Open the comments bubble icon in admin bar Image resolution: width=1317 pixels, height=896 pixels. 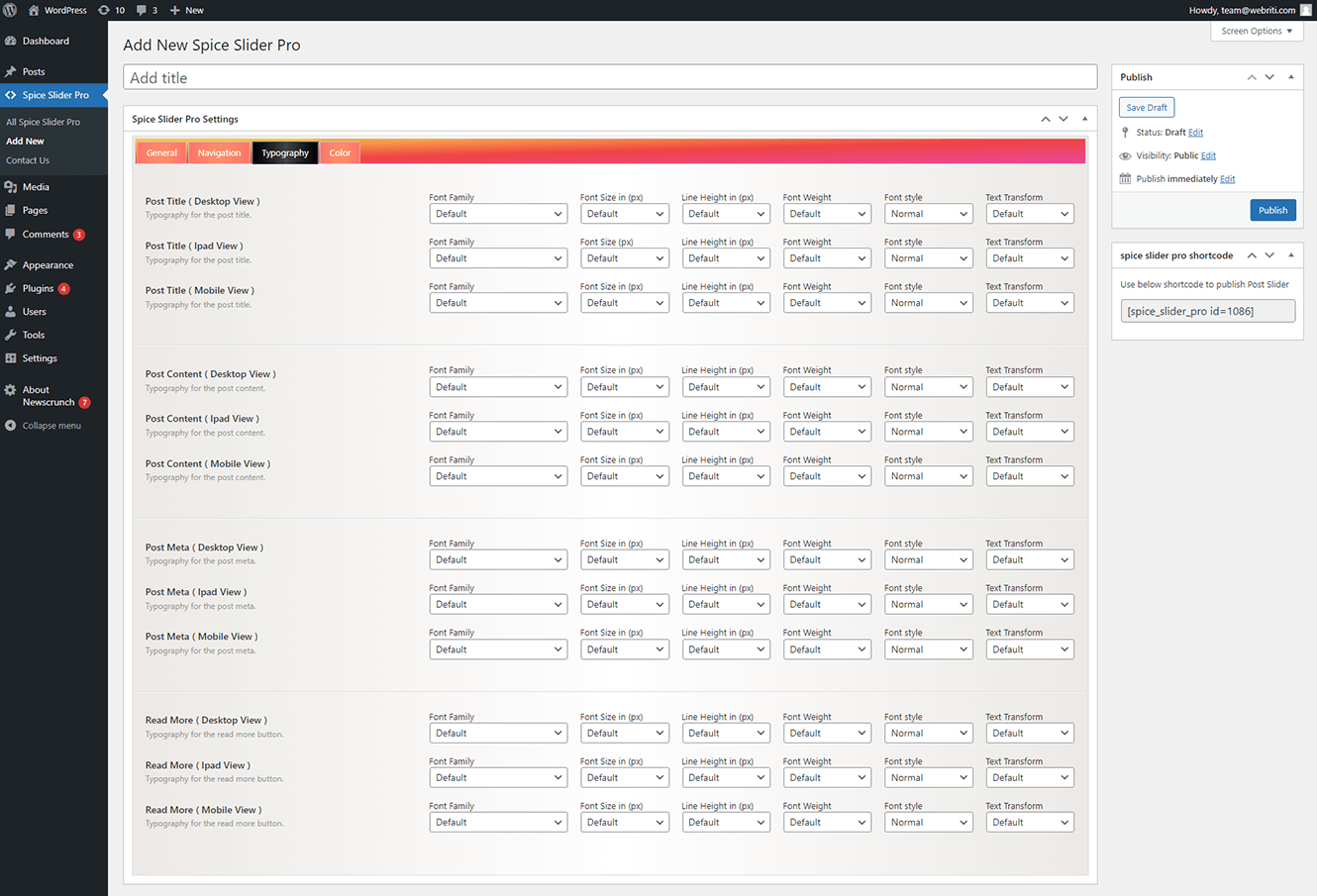coord(141,10)
